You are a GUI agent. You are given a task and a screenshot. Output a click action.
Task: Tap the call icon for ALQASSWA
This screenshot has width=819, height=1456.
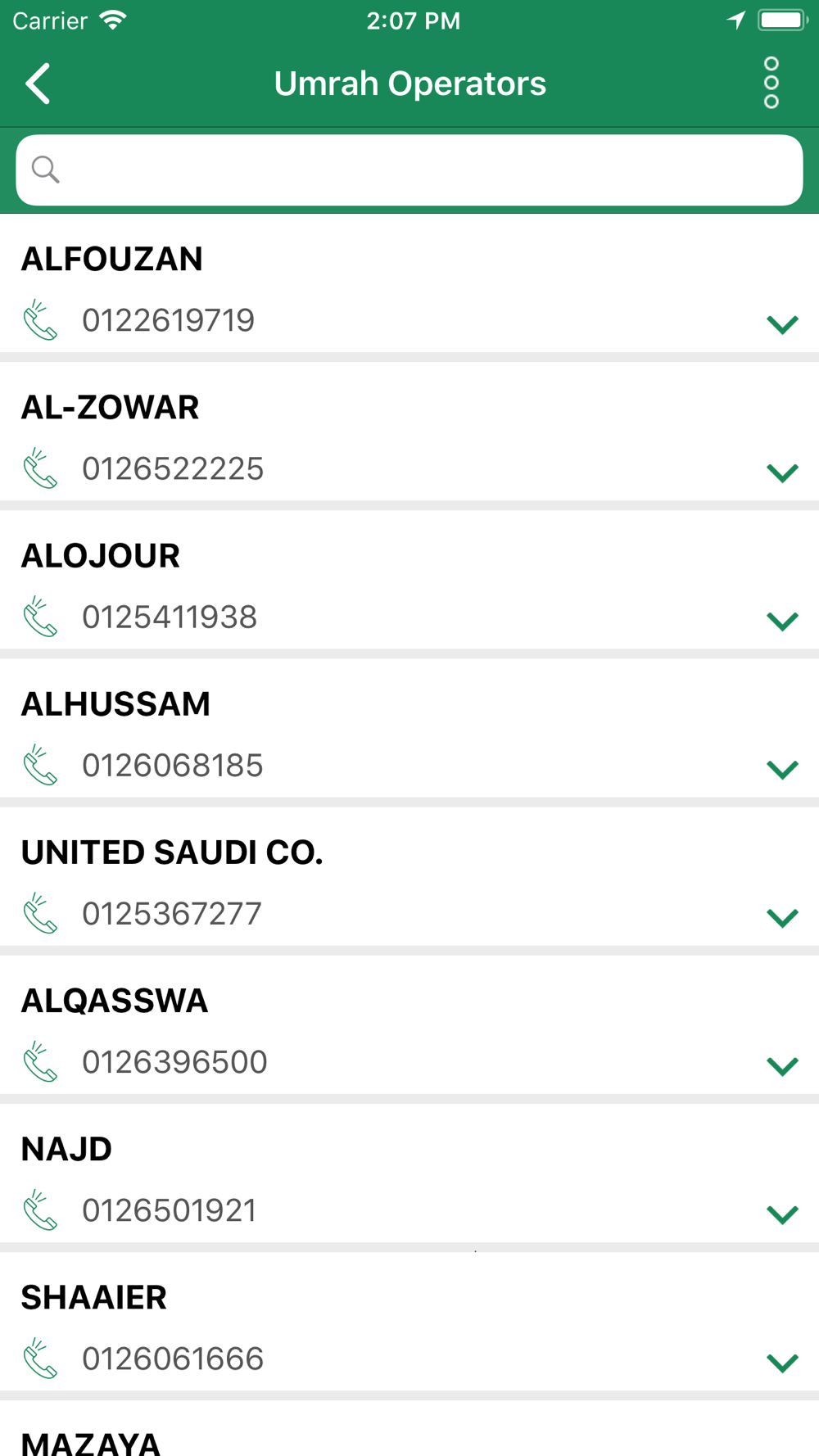(x=40, y=1061)
